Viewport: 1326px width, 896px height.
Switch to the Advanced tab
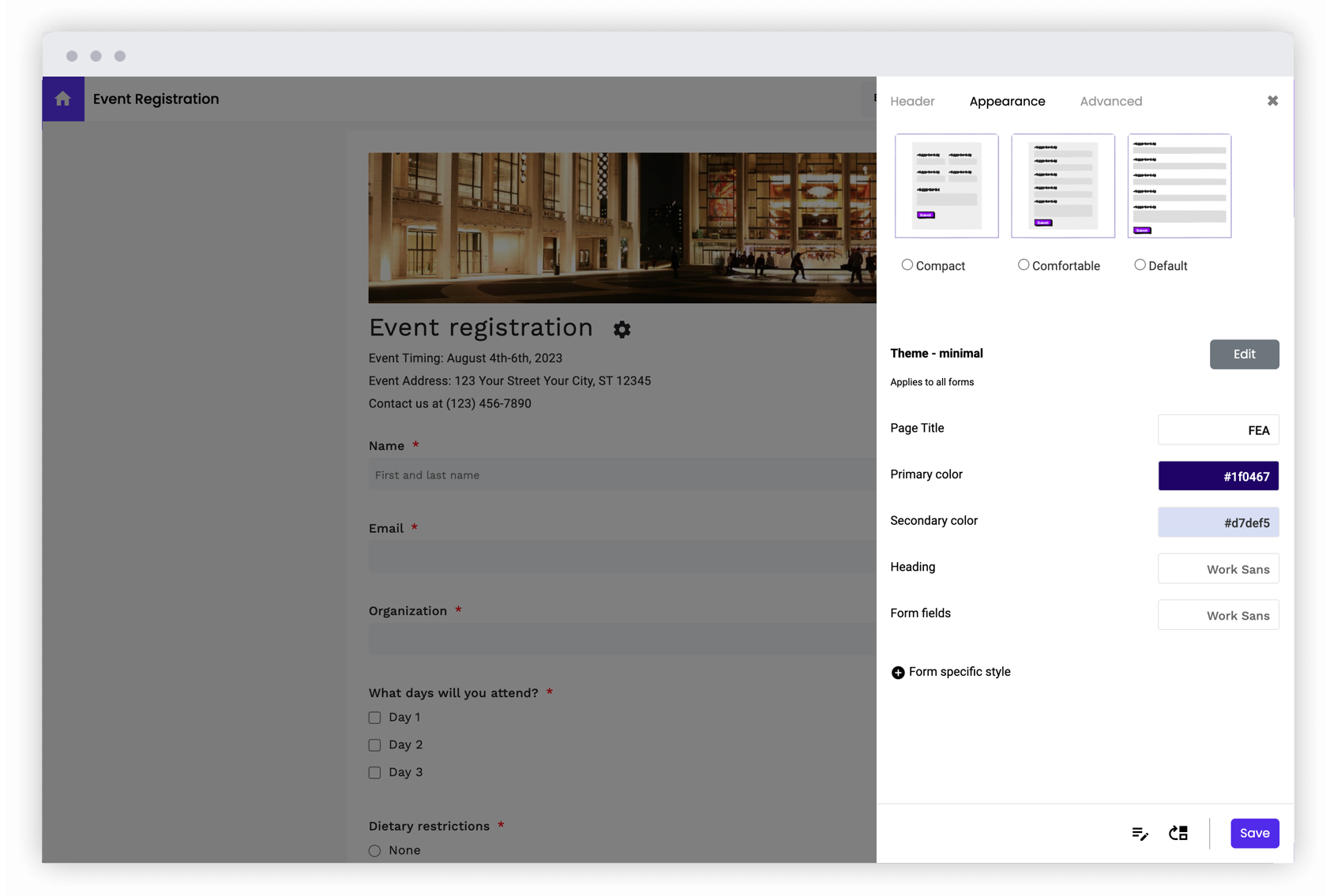(x=1110, y=101)
